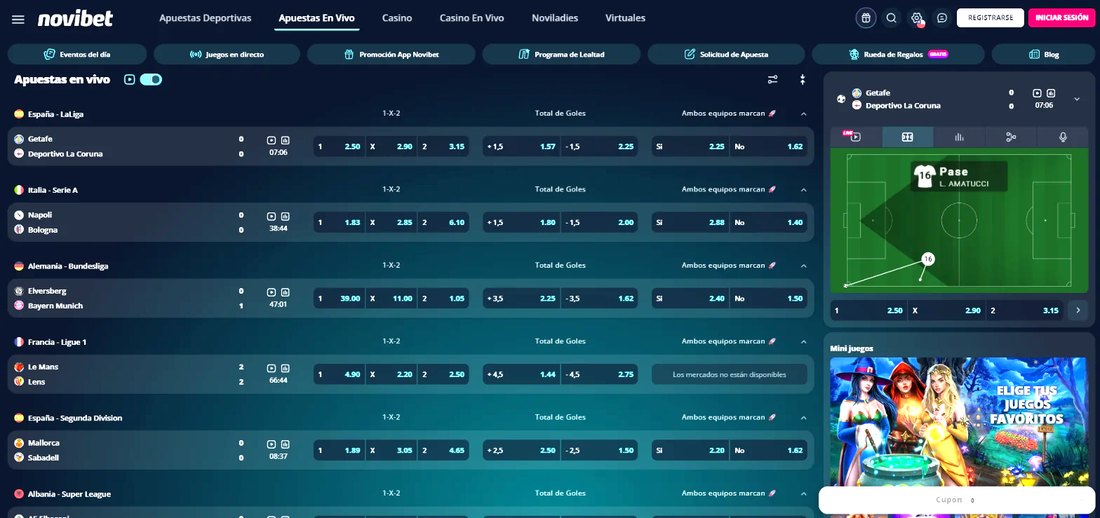Open the live chat bubble icon
Viewport: 1100px width, 518px height.
coord(942,18)
